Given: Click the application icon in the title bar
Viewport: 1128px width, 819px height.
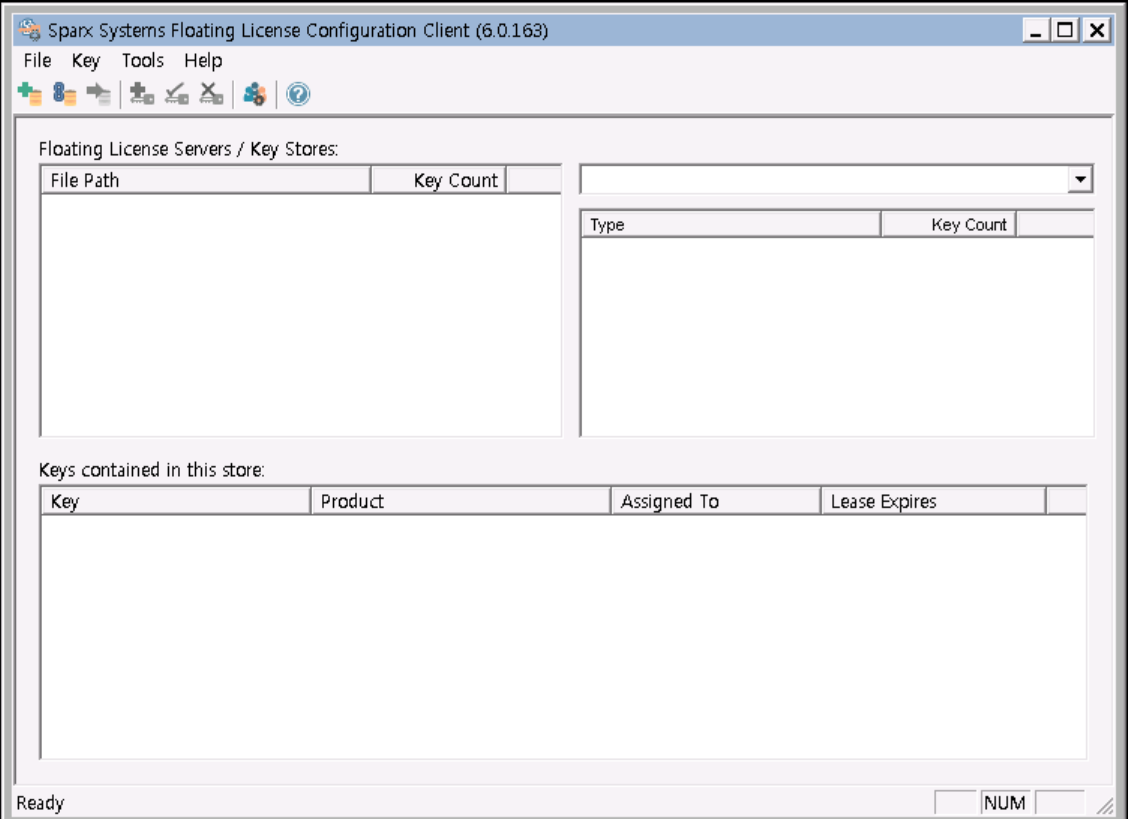Looking at the screenshot, I should point(30,30).
